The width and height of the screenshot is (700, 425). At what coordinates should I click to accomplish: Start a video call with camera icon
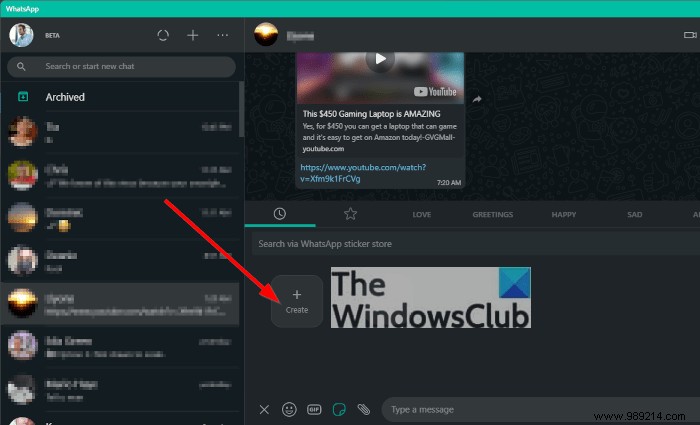click(690, 35)
